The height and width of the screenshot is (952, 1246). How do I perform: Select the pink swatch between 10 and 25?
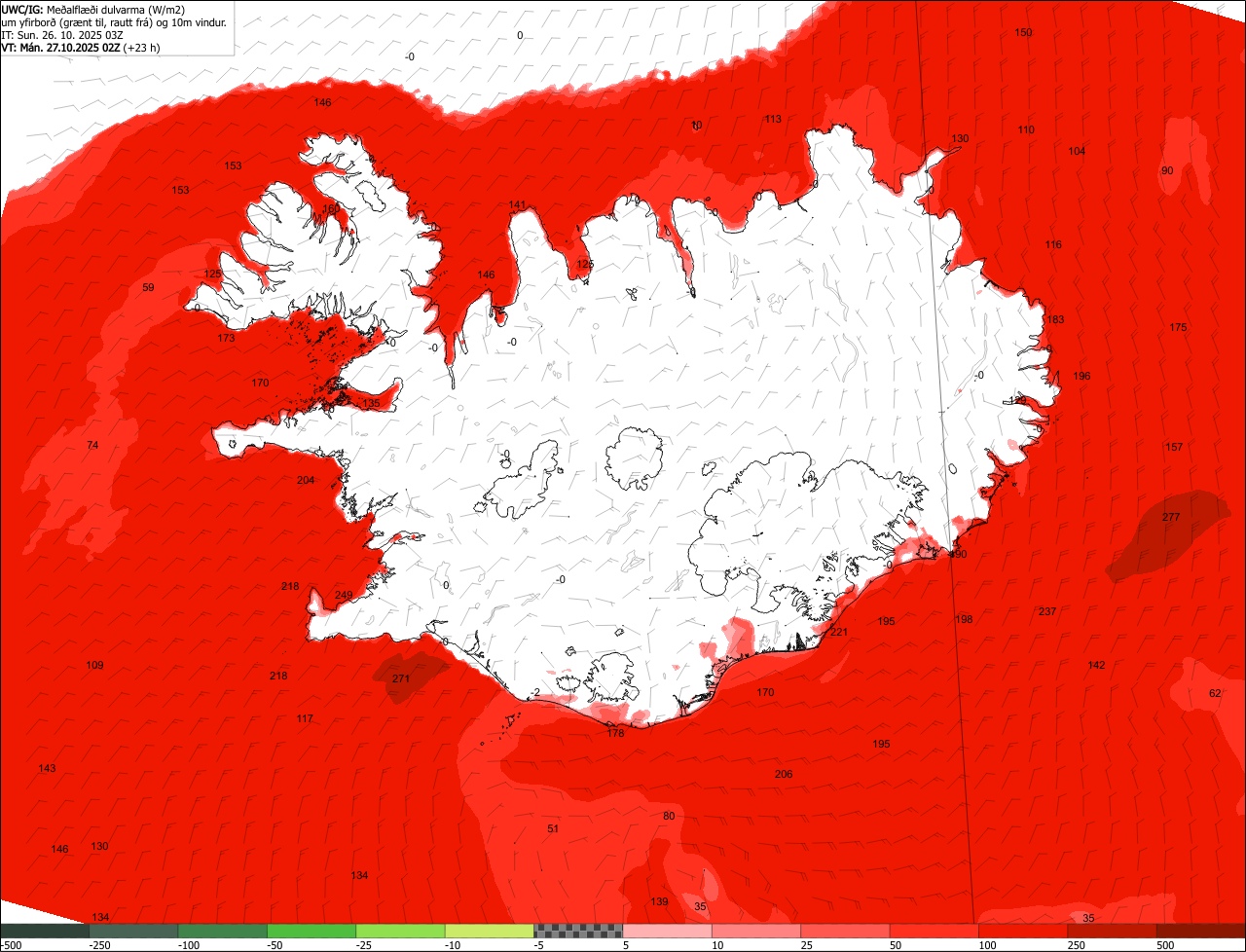756,932
